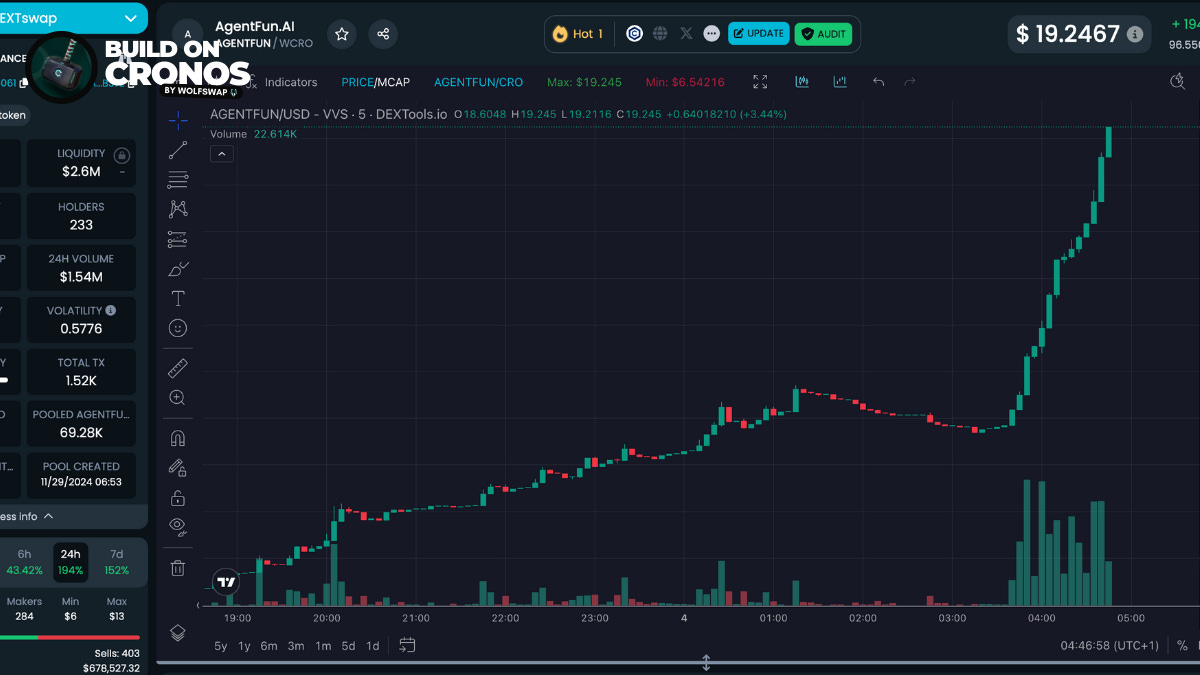1200x675 pixels.
Task: Click the trash remove drawings icon
Action: tap(178, 568)
